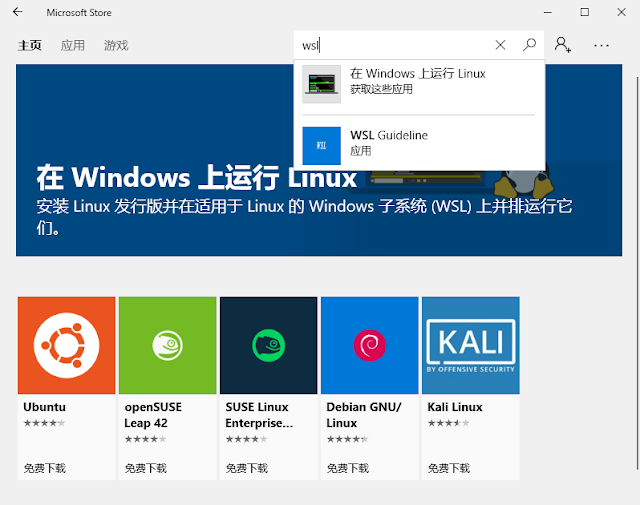Click the Ubuntu star rating
Screen dimensions: 640x505
pos(44,423)
